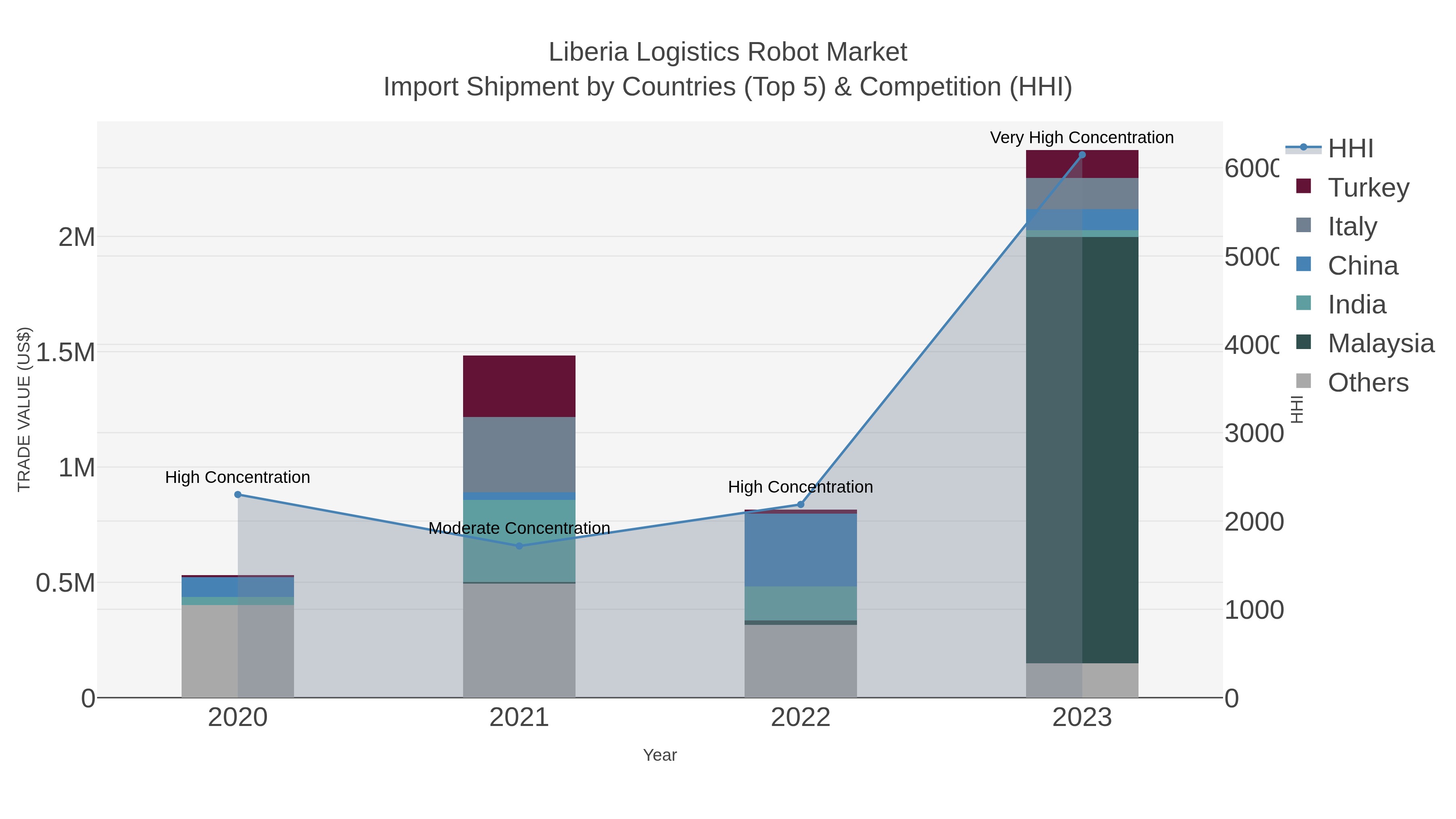Click the 0.5M left axis tick label

66,583
